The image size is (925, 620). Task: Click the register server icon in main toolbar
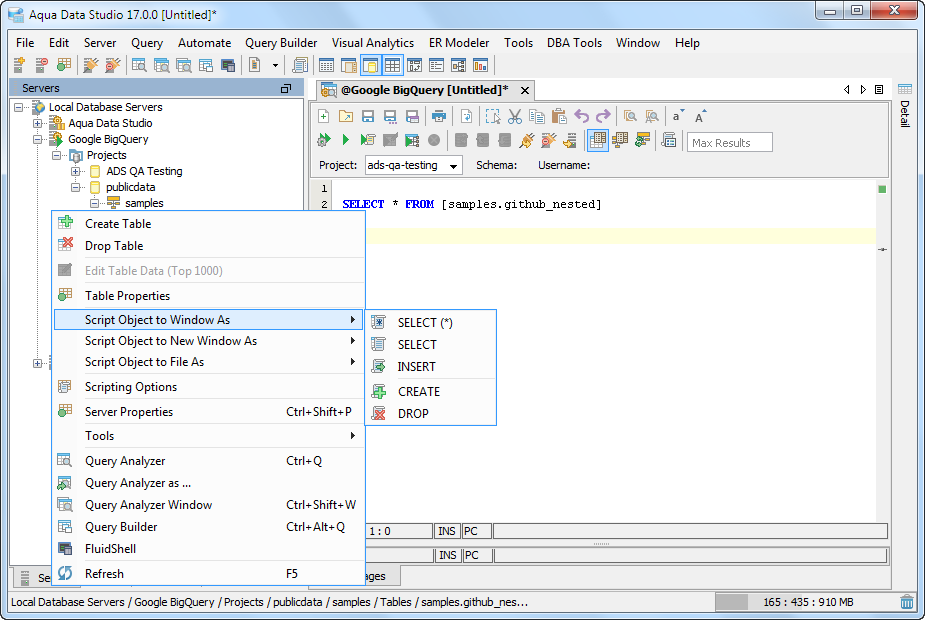(x=19, y=65)
